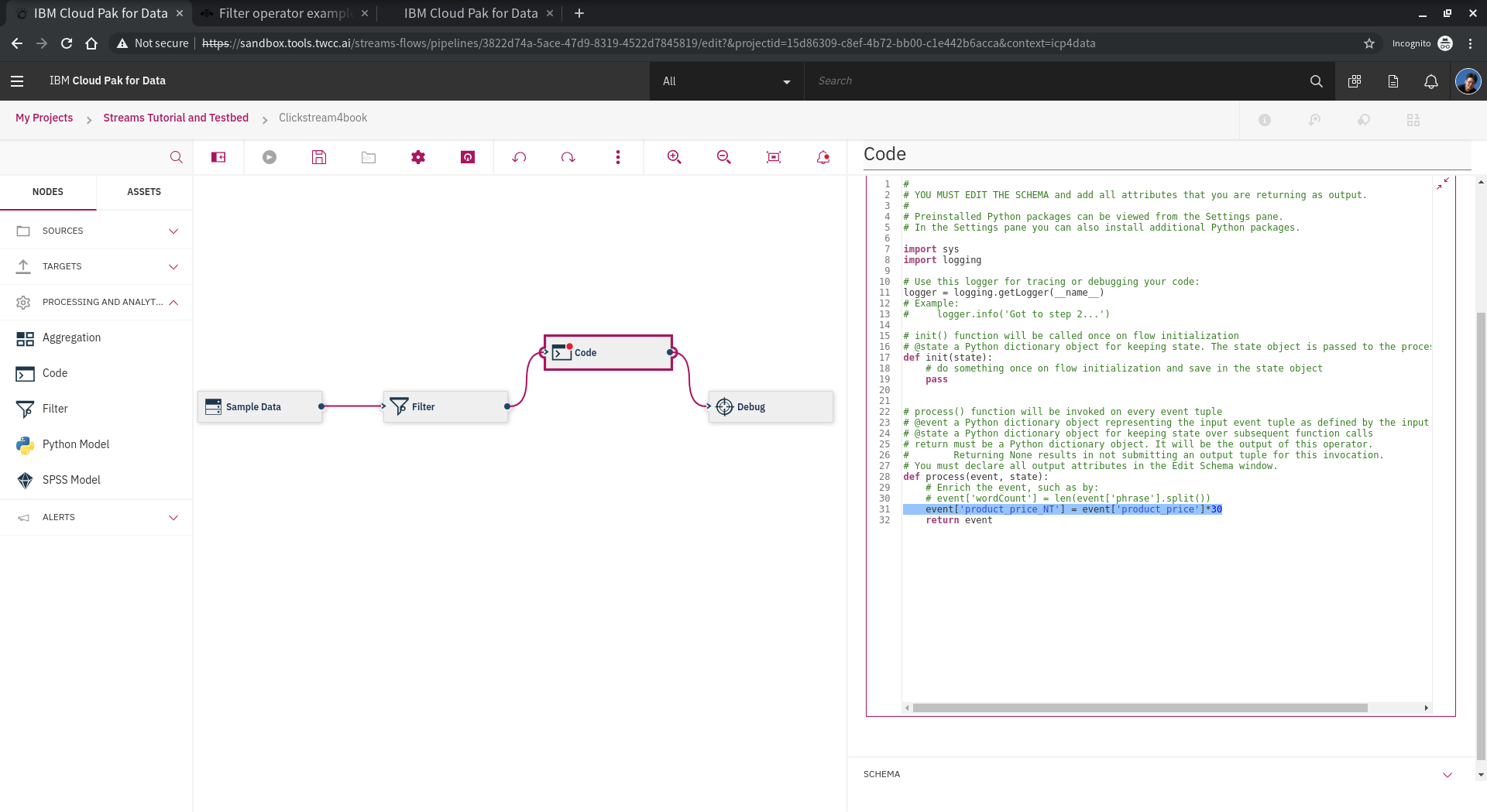The height and width of the screenshot is (812, 1487).
Task: Click the open folder toolbar icon
Action: coord(369,157)
